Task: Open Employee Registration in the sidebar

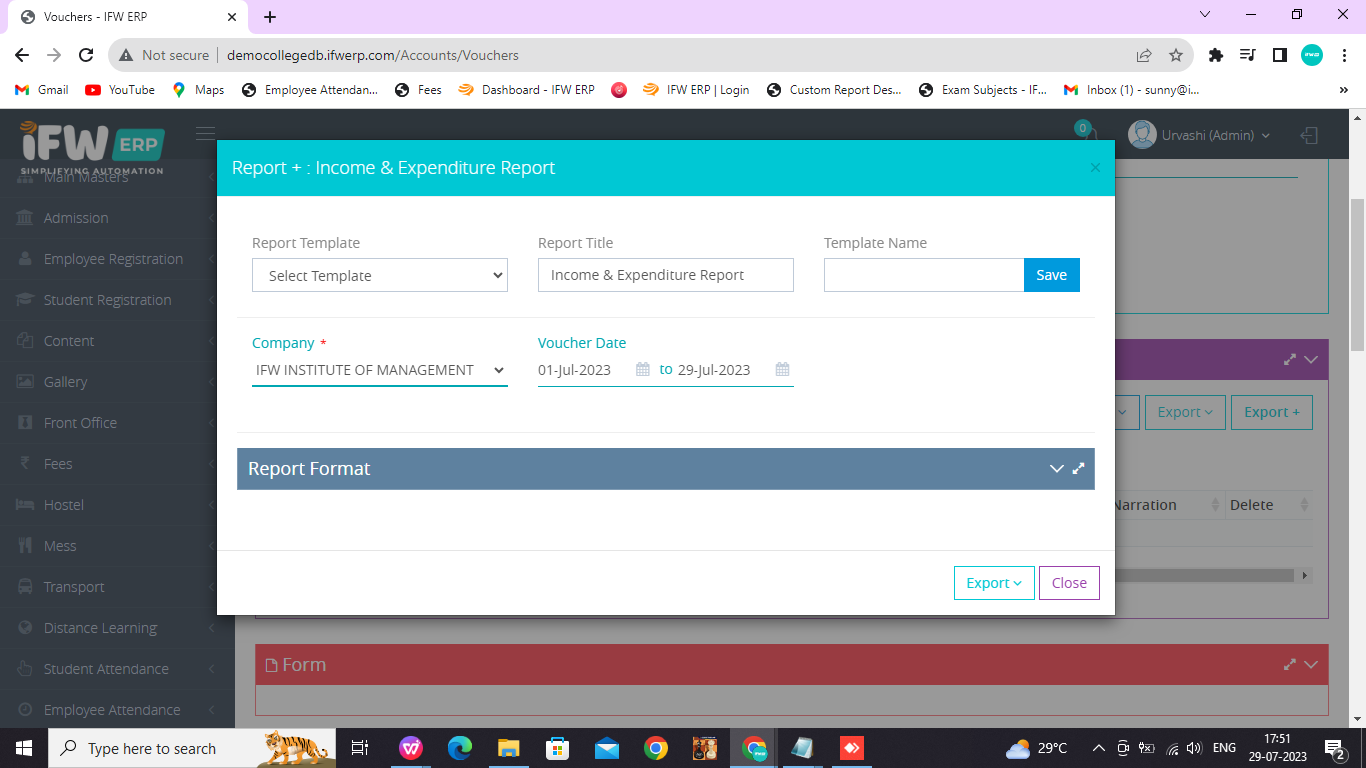Action: (x=117, y=259)
